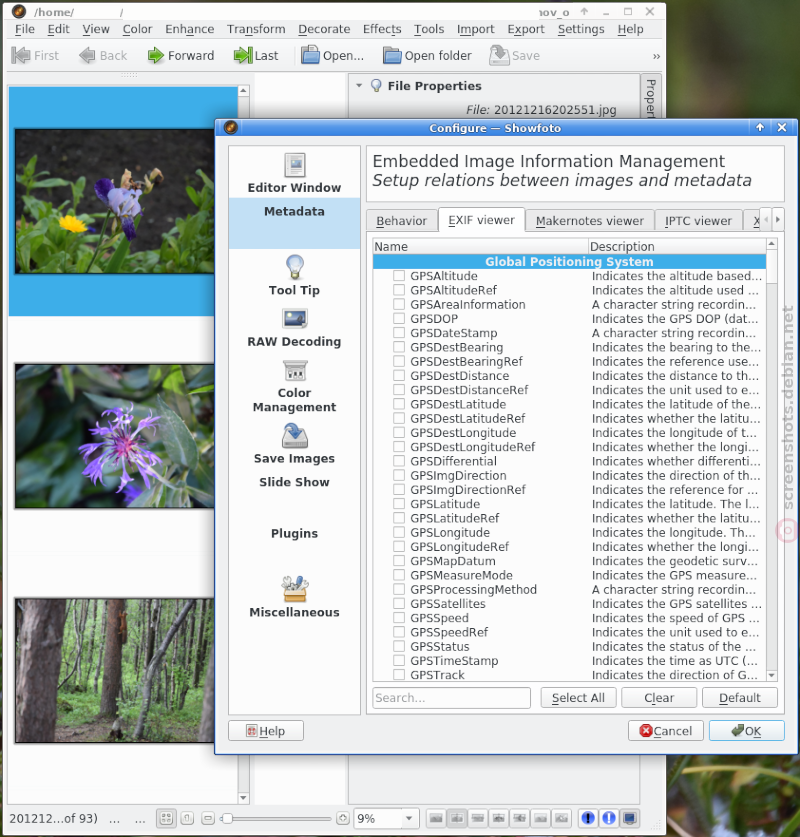The image size is (800, 837).
Task: Click the Open... toolbar folder icon
Action: [x=310, y=56]
